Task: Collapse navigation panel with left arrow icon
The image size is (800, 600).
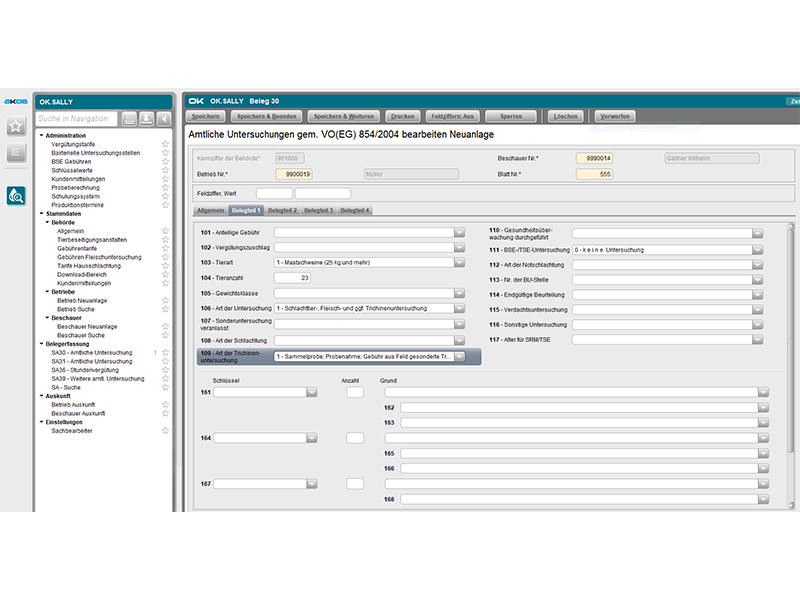Action: click(x=164, y=119)
